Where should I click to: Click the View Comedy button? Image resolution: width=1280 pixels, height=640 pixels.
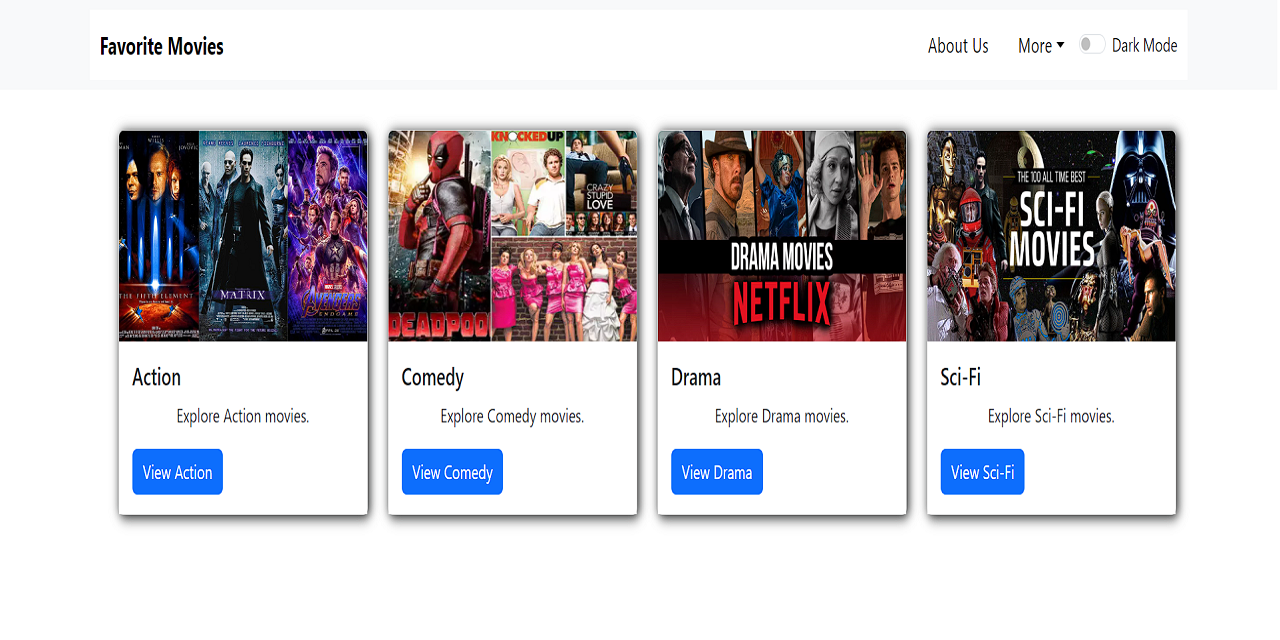(452, 471)
